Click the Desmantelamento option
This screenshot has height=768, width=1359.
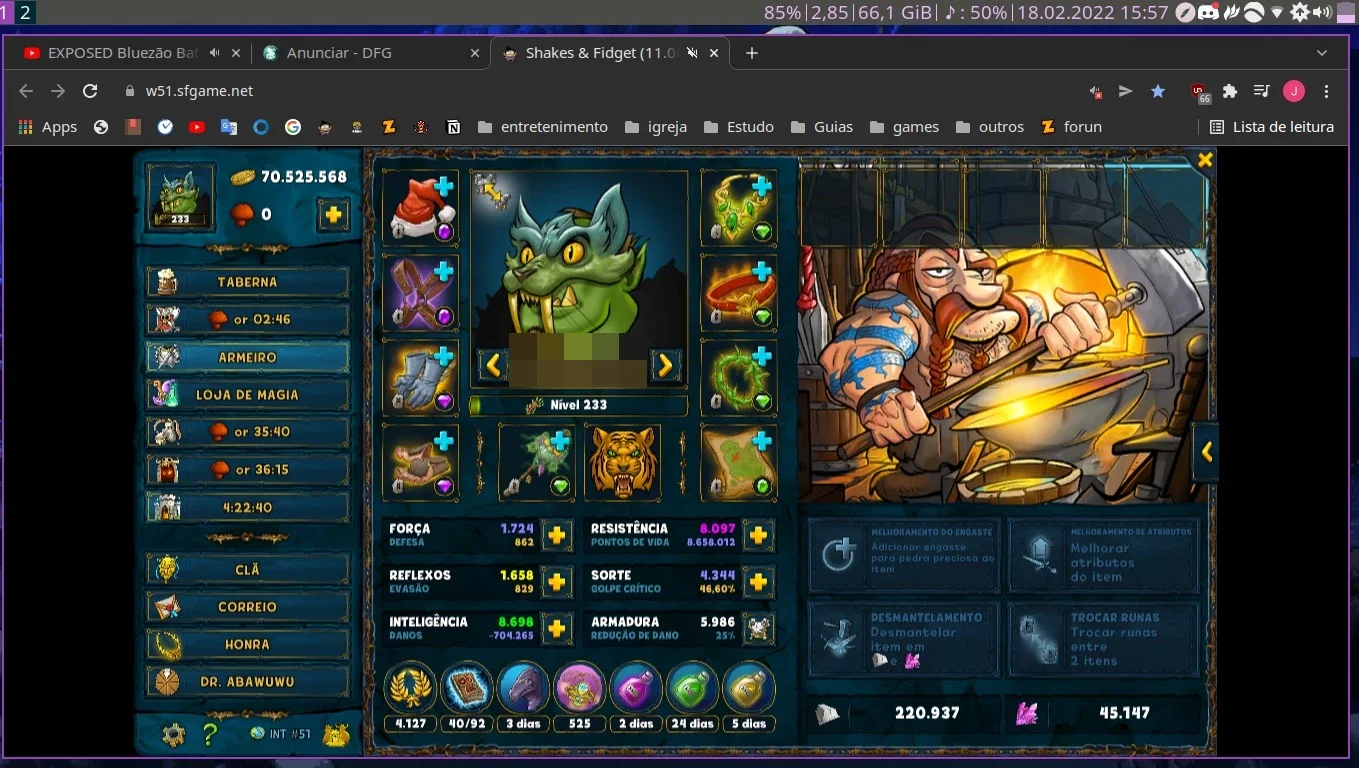coord(904,639)
